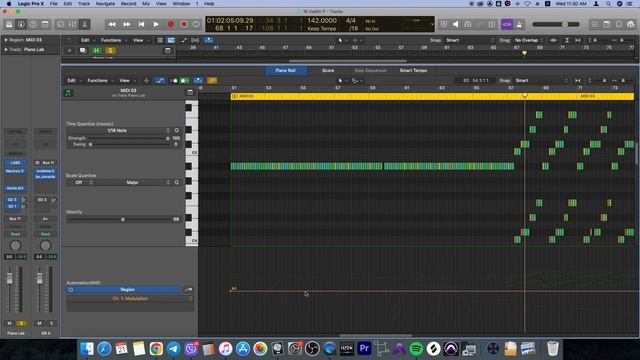
Task: Open the Loop Browser button
Action: pyautogui.click(x=619, y=24)
